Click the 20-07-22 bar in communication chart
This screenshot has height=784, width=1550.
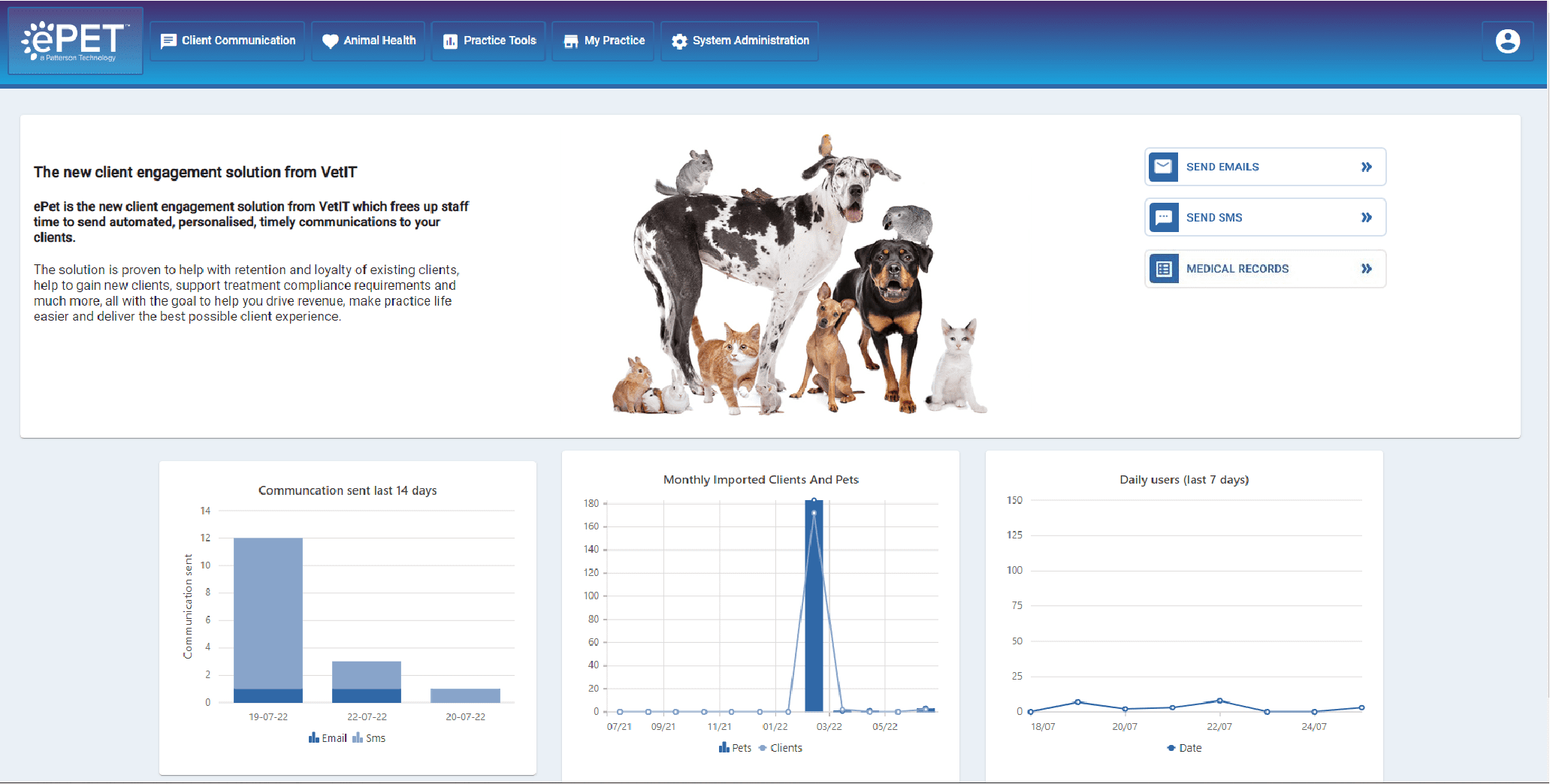pyautogui.click(x=465, y=695)
